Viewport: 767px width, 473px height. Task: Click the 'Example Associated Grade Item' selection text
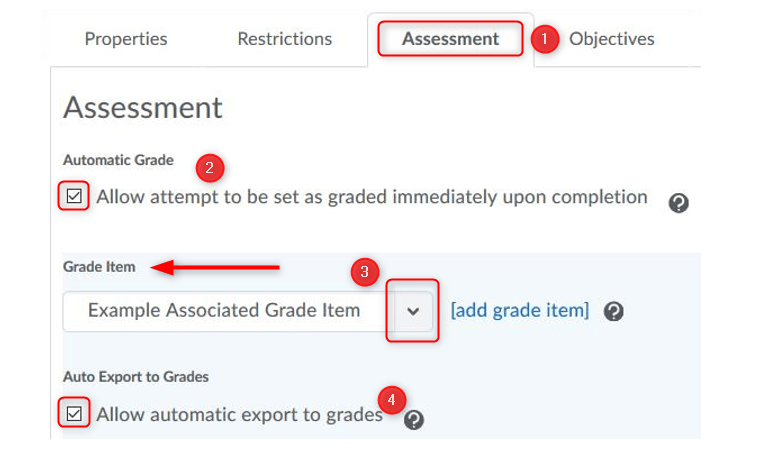pos(224,311)
